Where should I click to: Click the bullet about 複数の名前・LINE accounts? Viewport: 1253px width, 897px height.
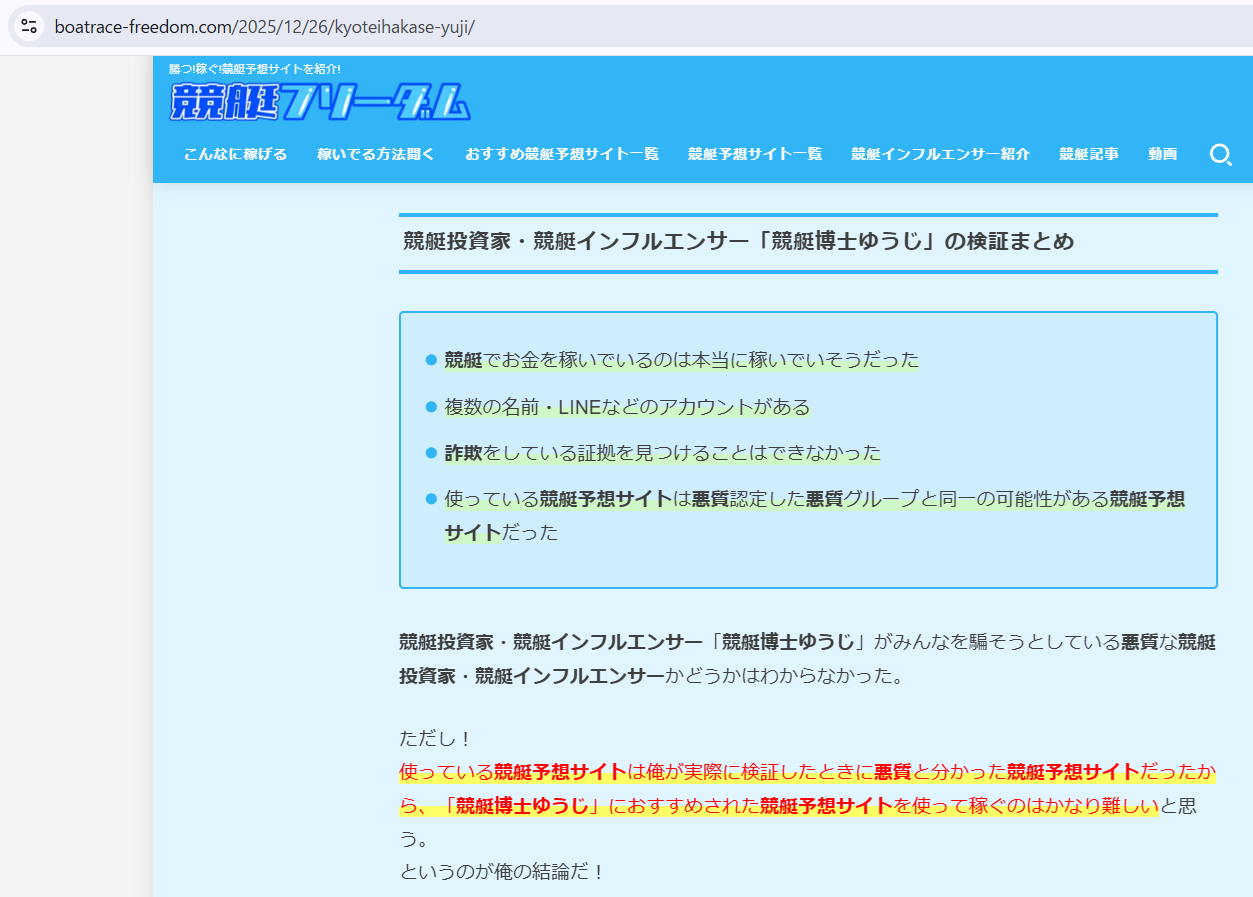point(627,407)
